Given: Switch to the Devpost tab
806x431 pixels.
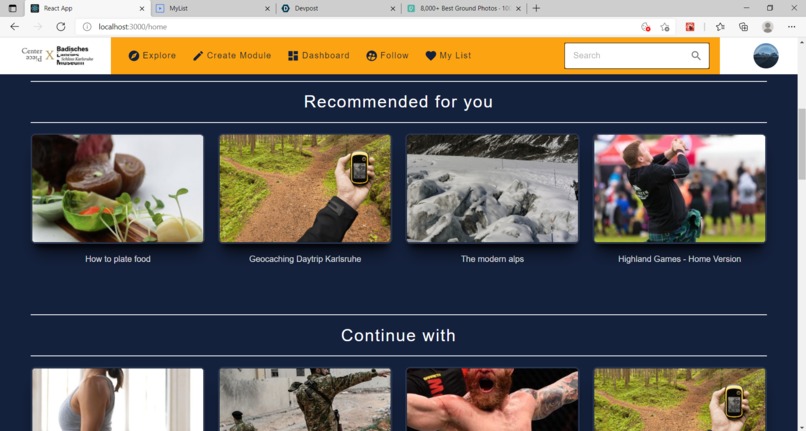Looking at the screenshot, I should pos(339,8).
